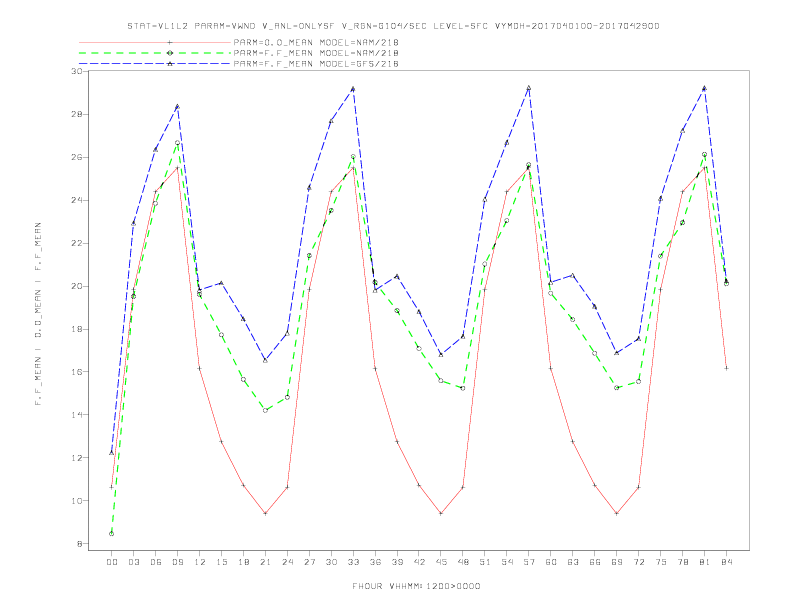792x612 pixels.
Task: Click blue triangle data point at hour 21
Action: click(265, 360)
